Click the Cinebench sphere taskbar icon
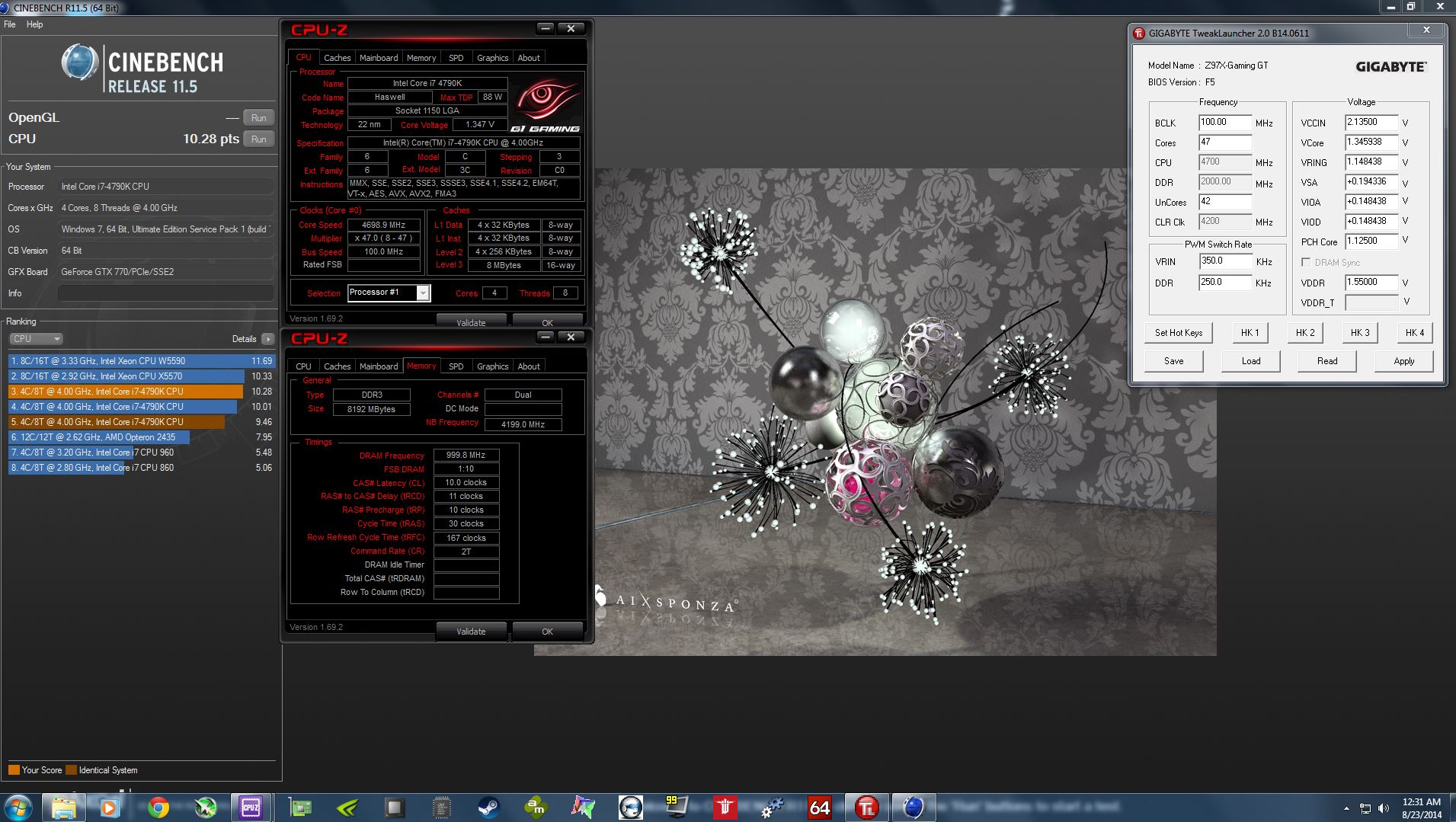 pos(913,808)
